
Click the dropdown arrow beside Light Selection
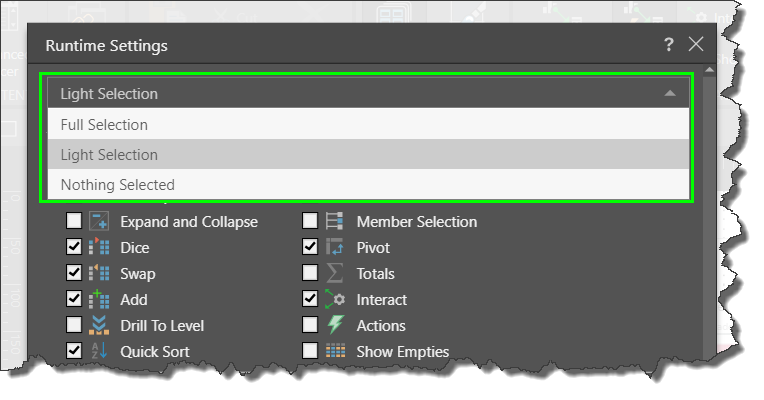[x=669, y=94]
